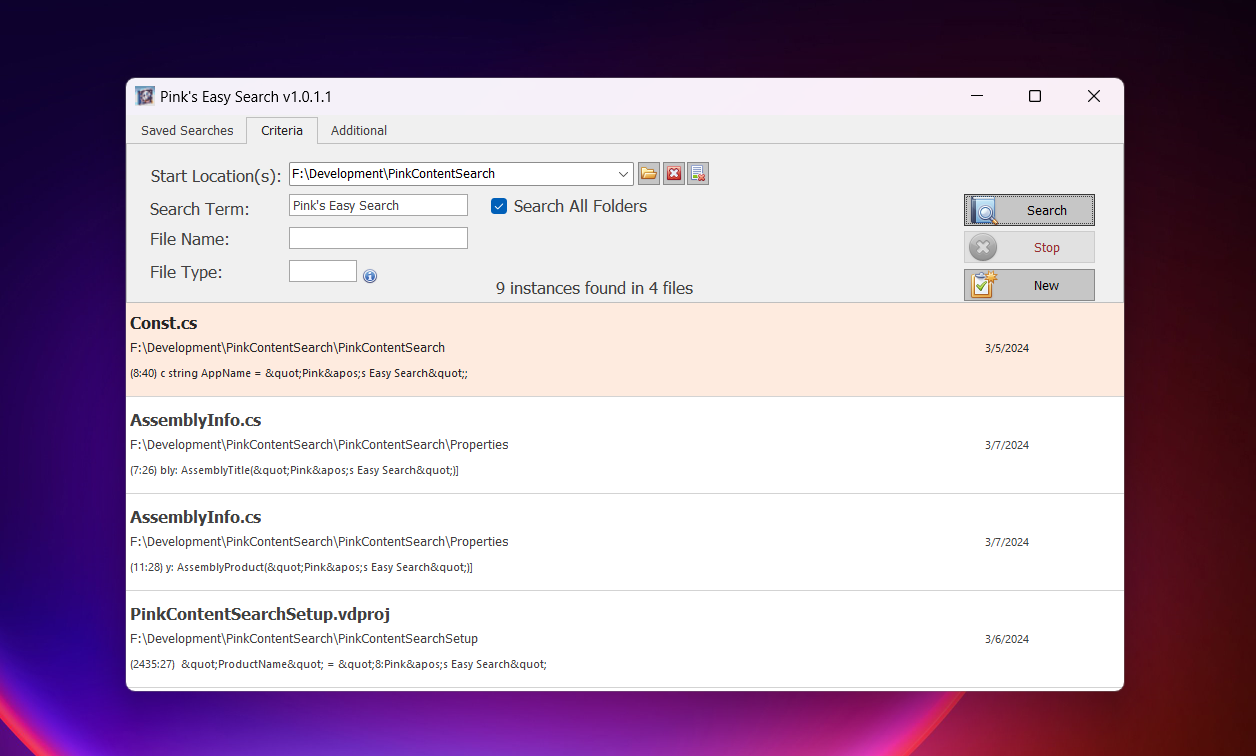
Task: Click the clear location list icon
Action: point(698,174)
